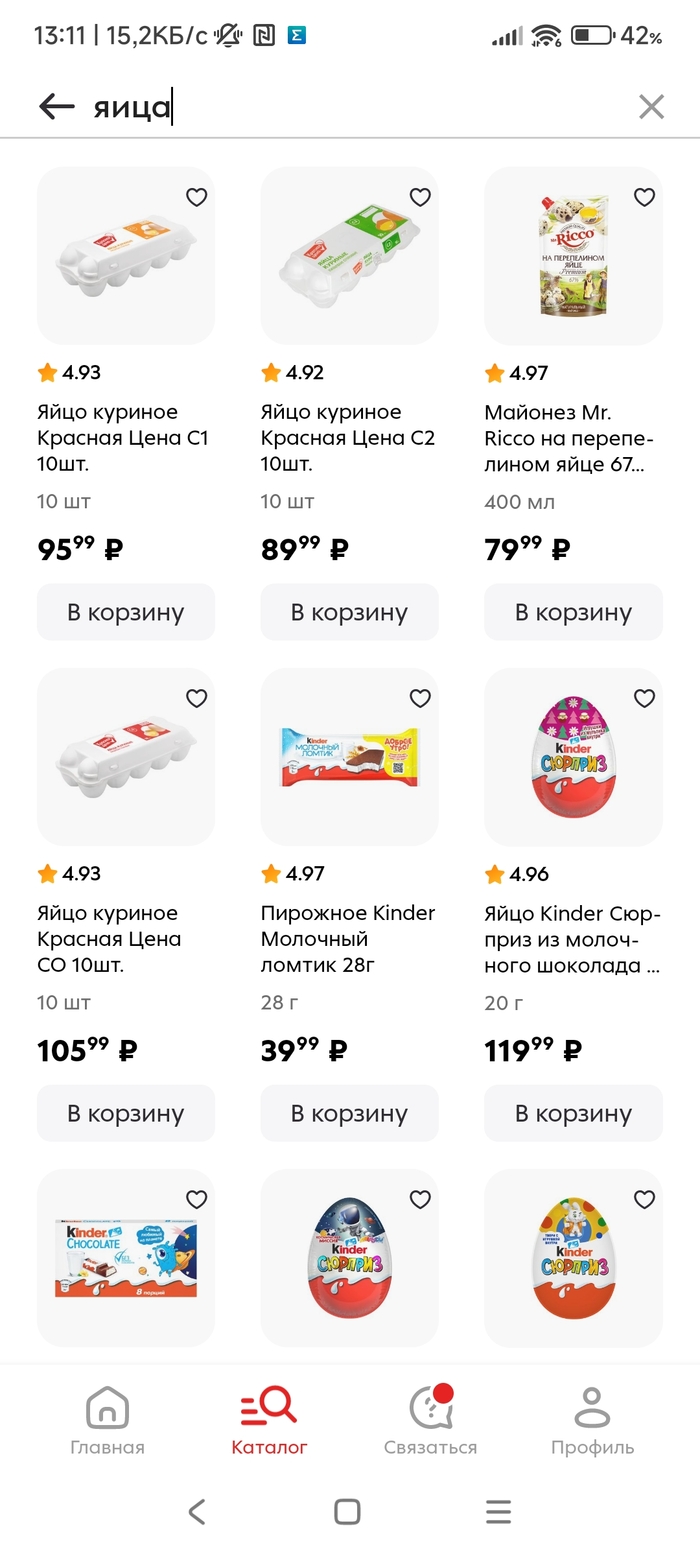This screenshot has width=700, height=1556.
Task: Open Mr. Ricco mayonnaise product image
Action: (x=573, y=256)
